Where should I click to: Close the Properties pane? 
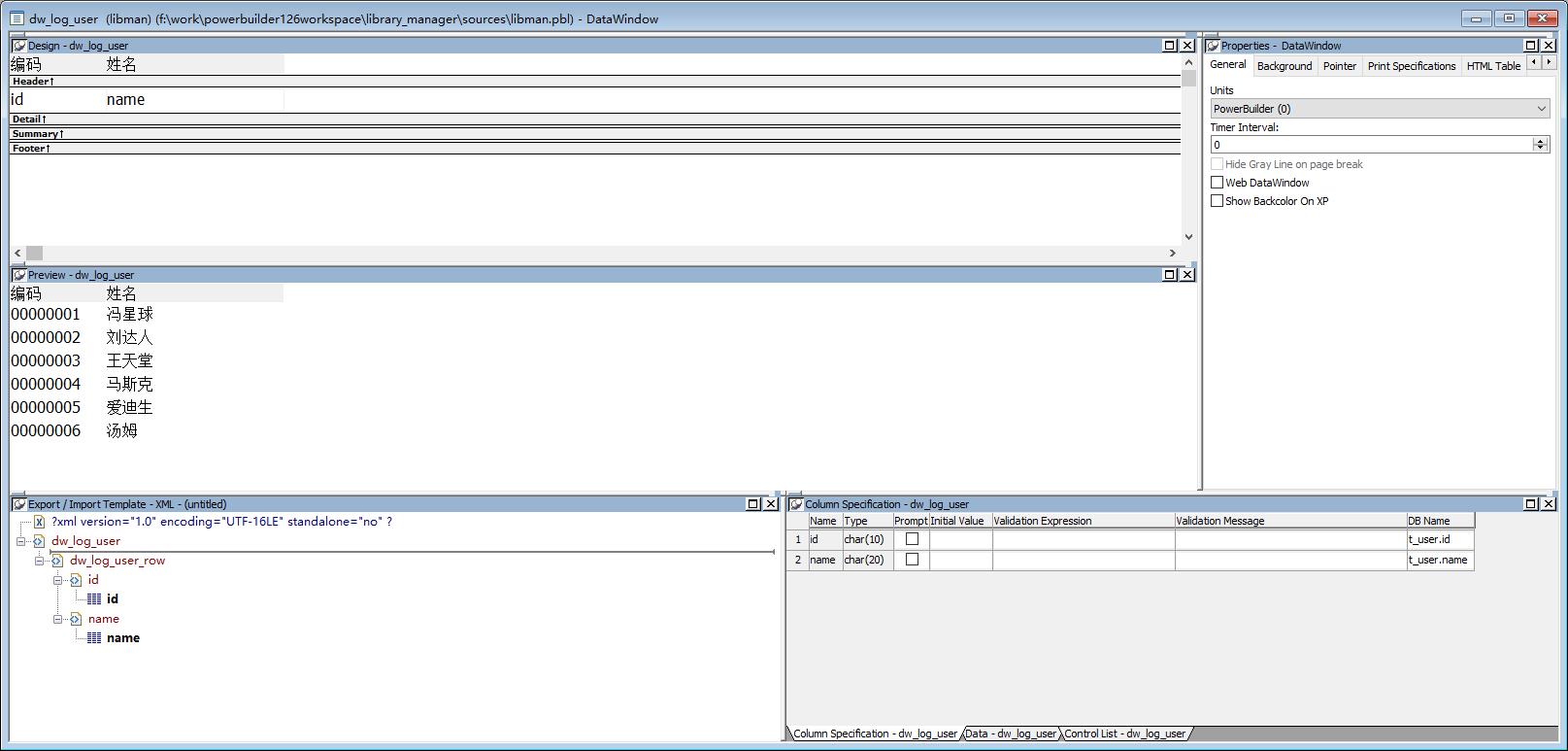point(1549,46)
